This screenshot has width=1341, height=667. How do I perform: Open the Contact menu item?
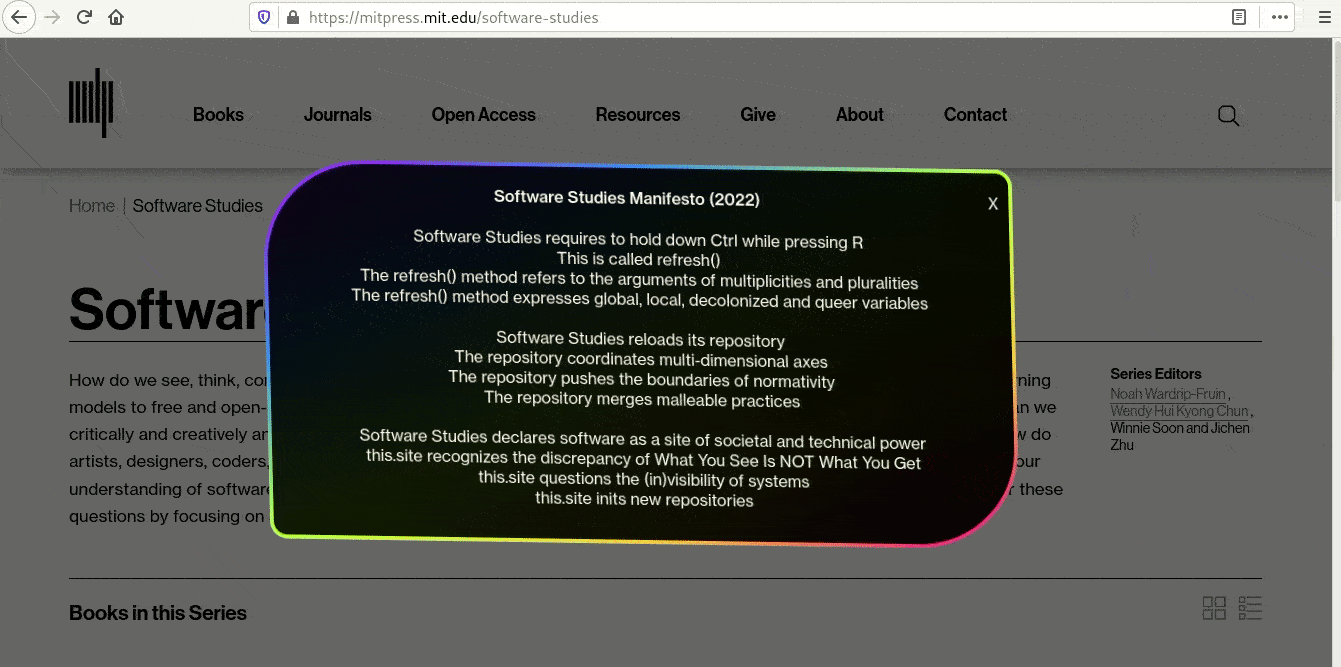tap(975, 115)
